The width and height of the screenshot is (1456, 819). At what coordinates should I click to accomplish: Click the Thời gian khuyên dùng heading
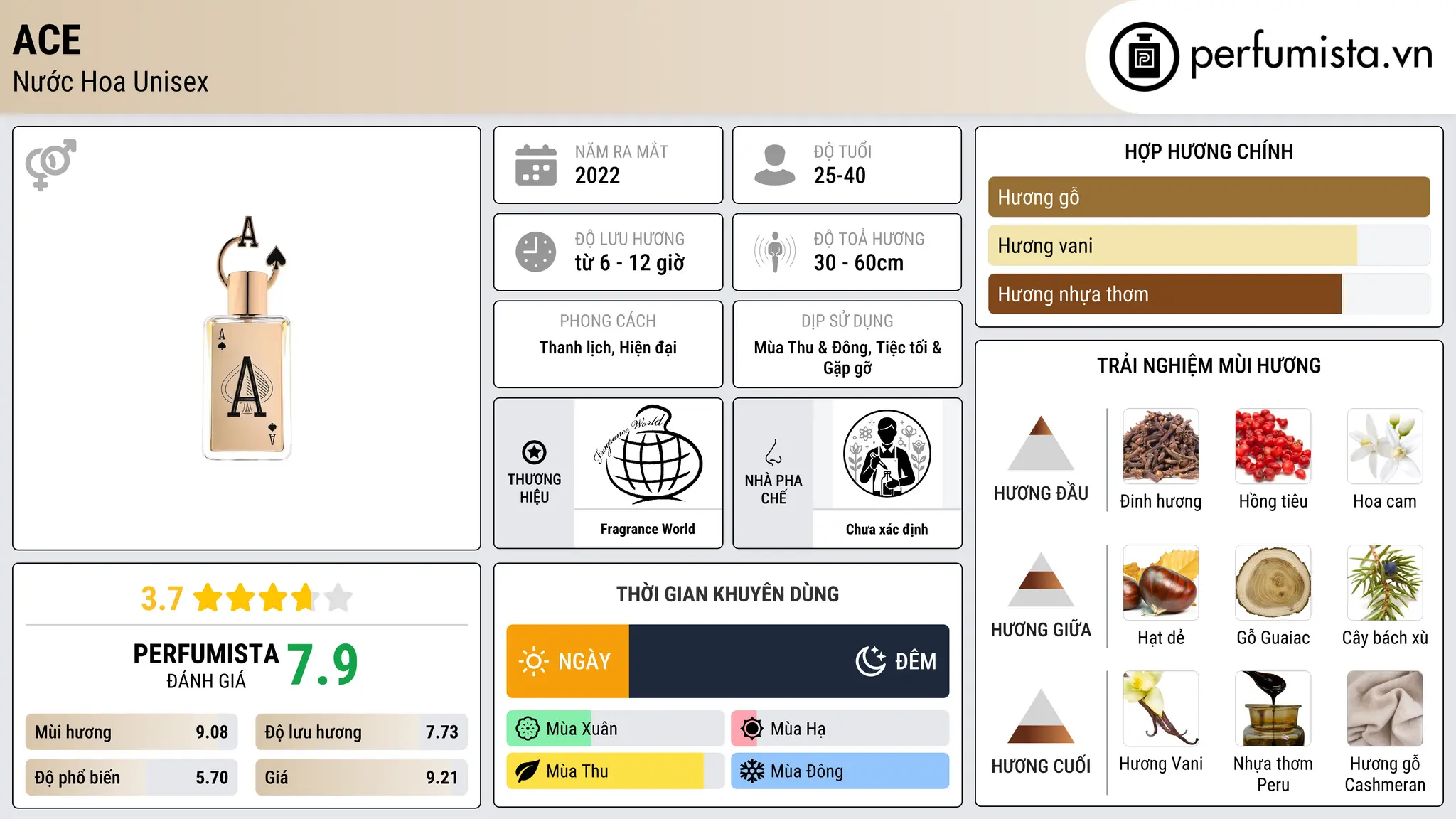click(x=727, y=594)
